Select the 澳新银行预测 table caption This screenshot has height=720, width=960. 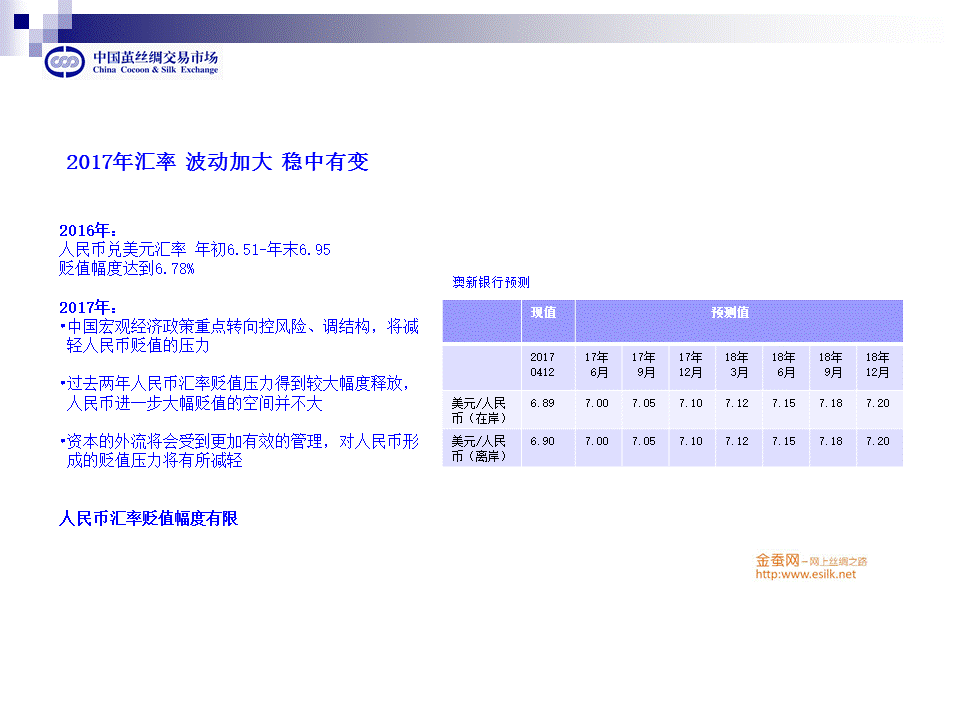[490, 282]
